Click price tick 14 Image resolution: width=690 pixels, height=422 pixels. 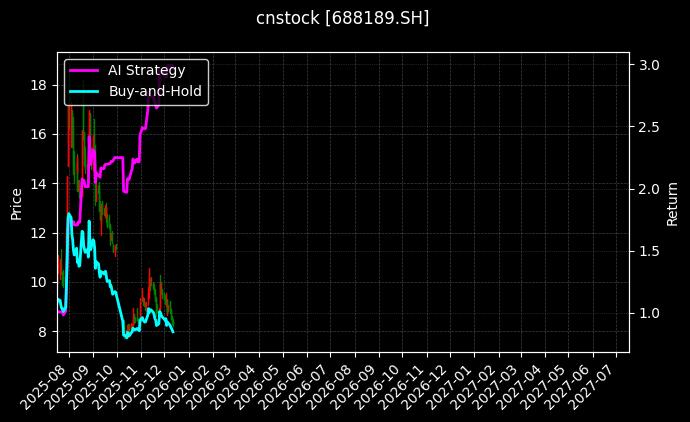point(39,183)
